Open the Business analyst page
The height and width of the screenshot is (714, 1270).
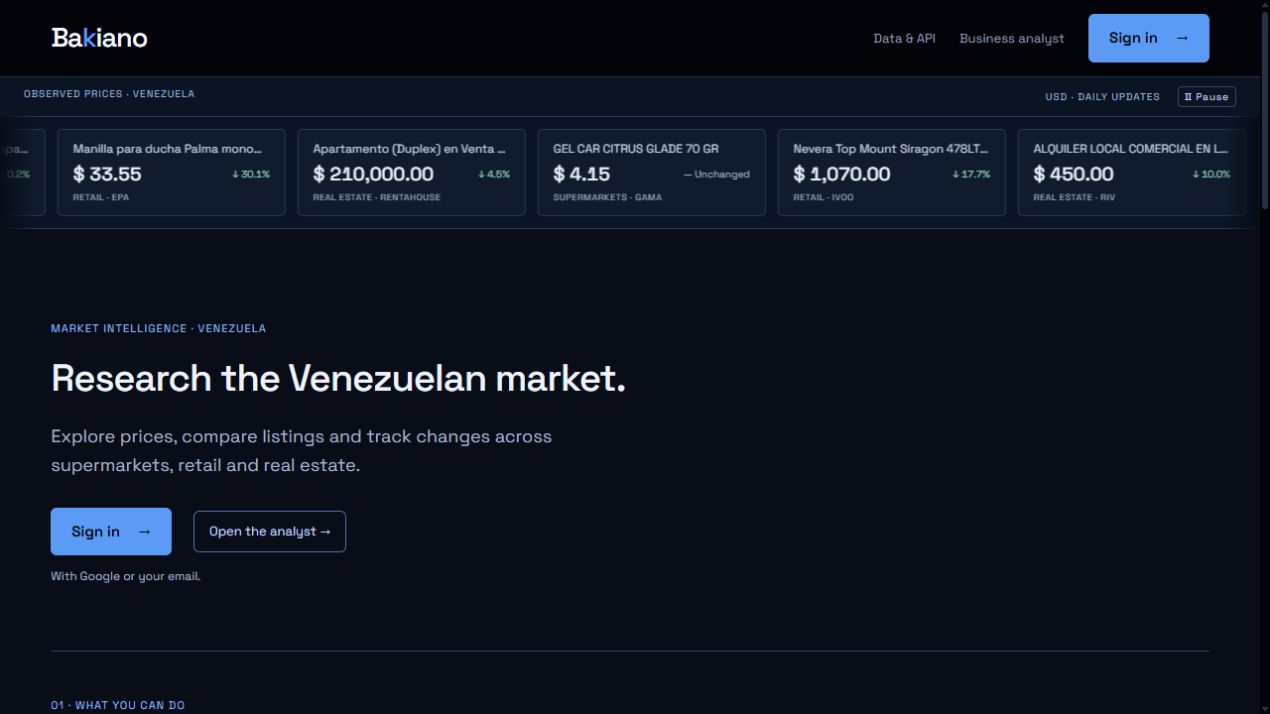pos(1012,38)
